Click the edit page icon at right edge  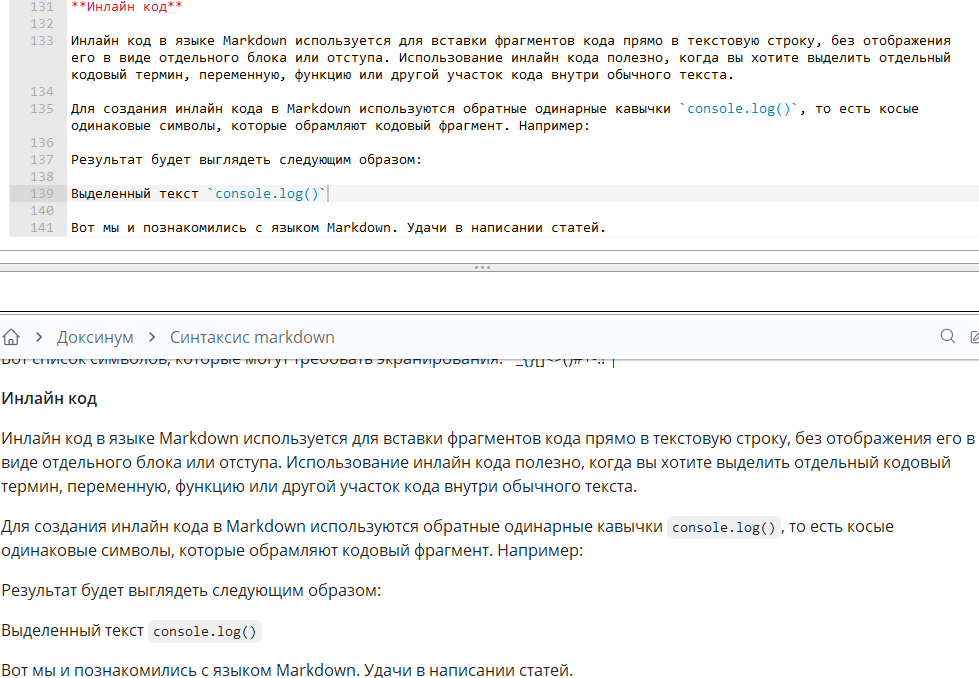tap(974, 337)
